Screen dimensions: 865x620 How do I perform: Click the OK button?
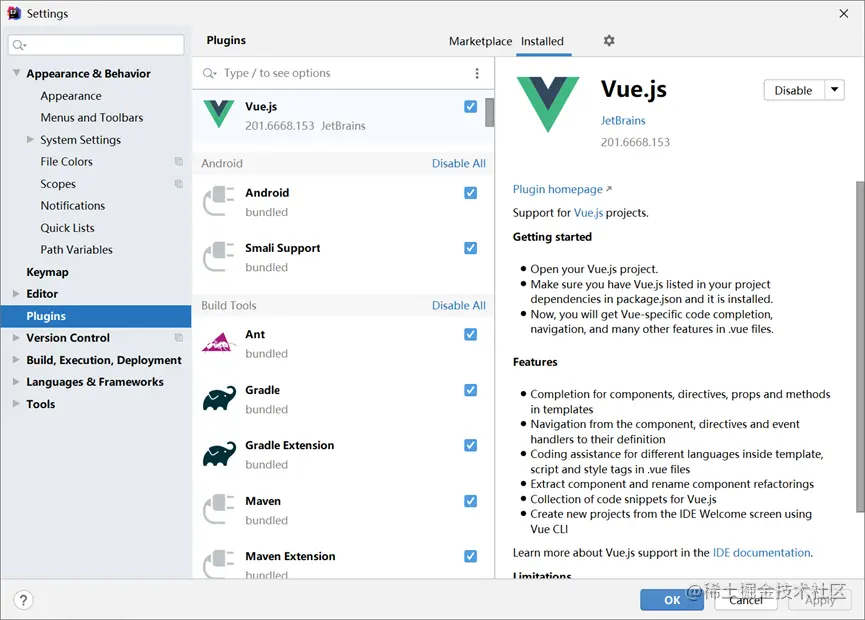672,600
